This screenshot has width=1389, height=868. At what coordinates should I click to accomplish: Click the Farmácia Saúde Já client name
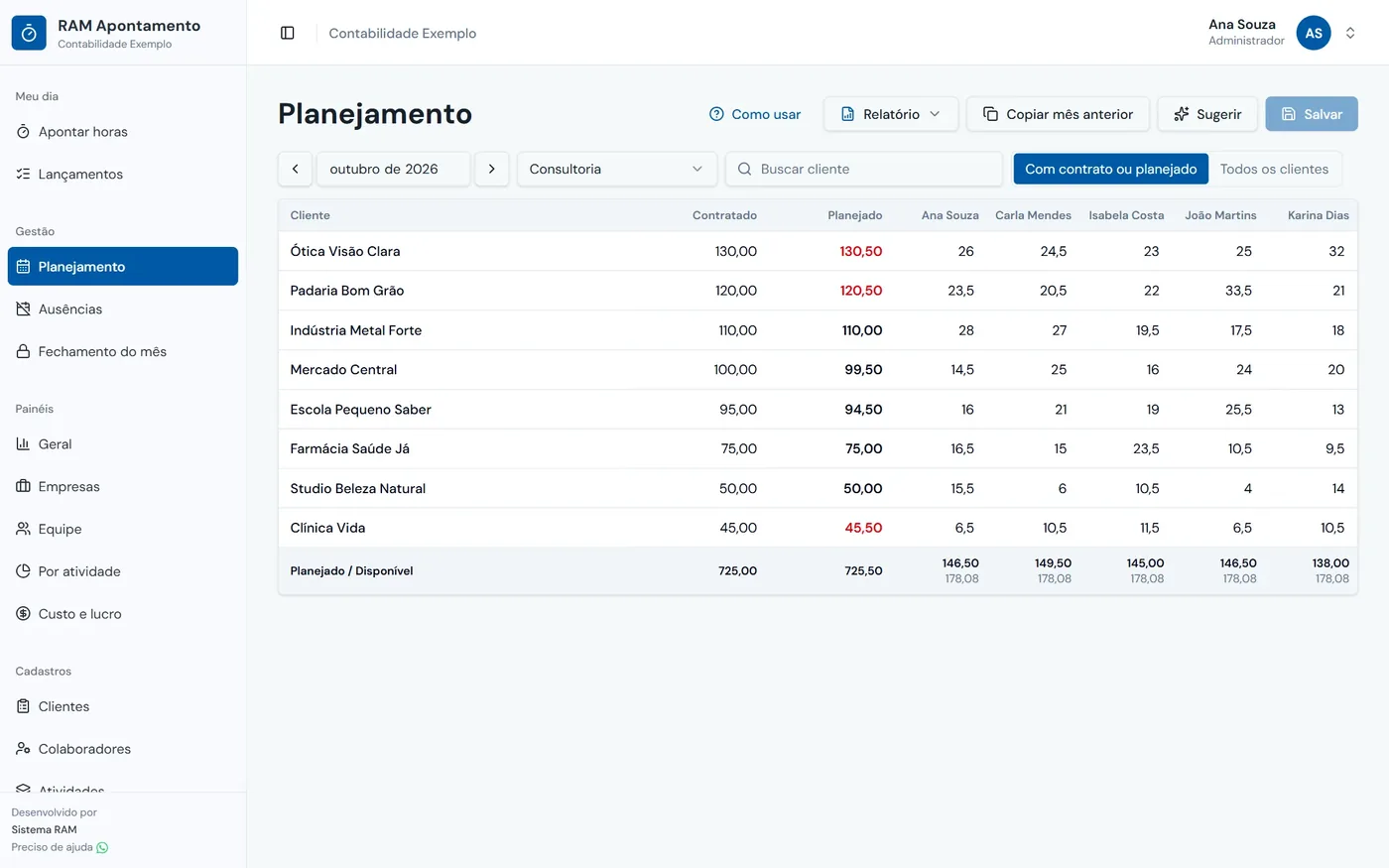coord(350,449)
